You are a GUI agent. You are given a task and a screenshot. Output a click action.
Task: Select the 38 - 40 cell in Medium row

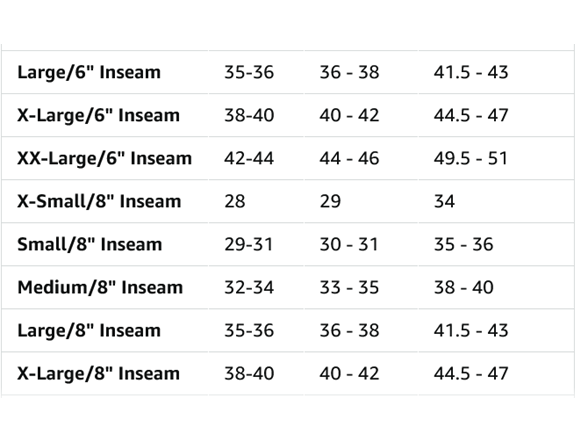pos(464,288)
